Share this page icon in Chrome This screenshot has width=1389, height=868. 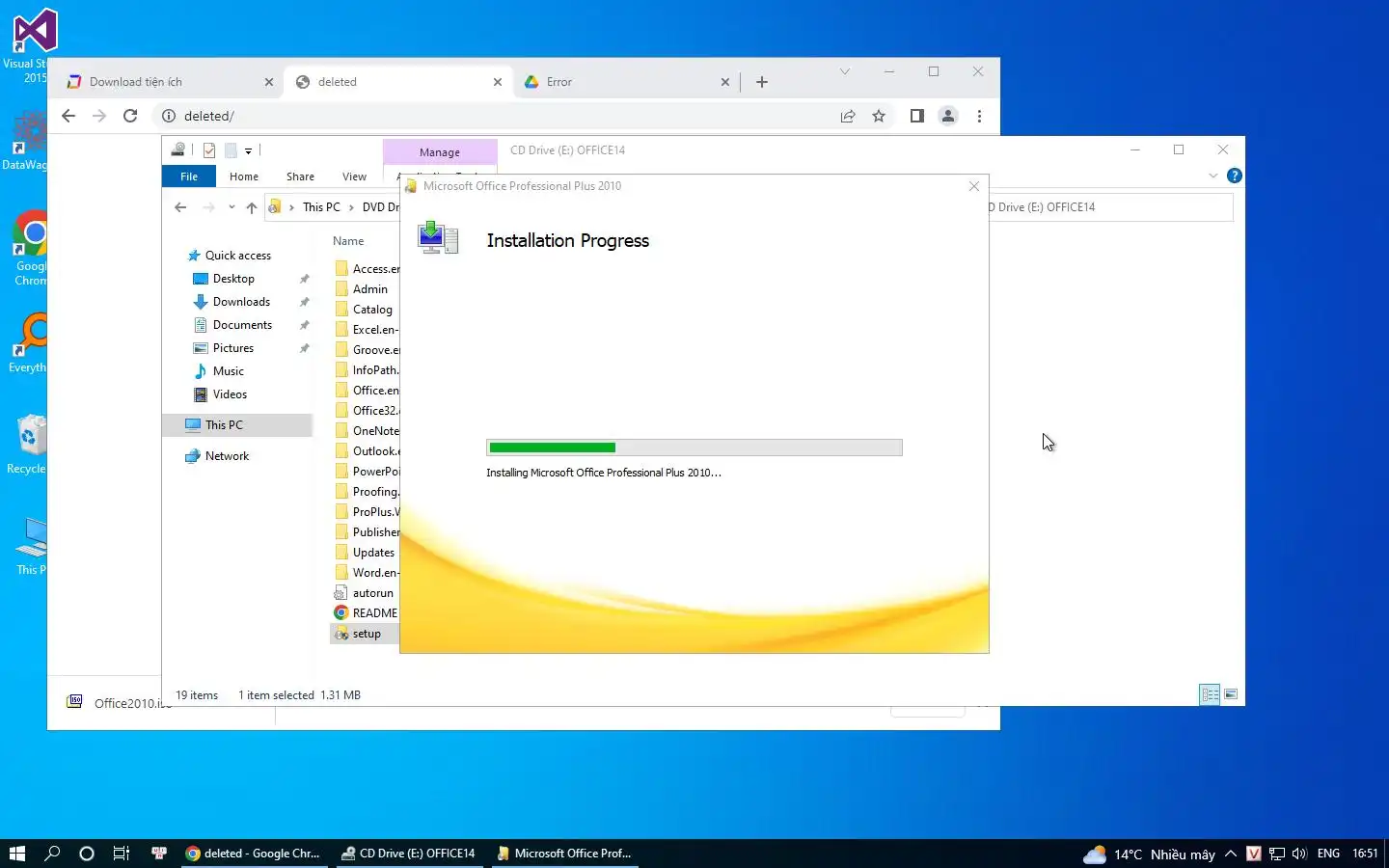tap(848, 116)
